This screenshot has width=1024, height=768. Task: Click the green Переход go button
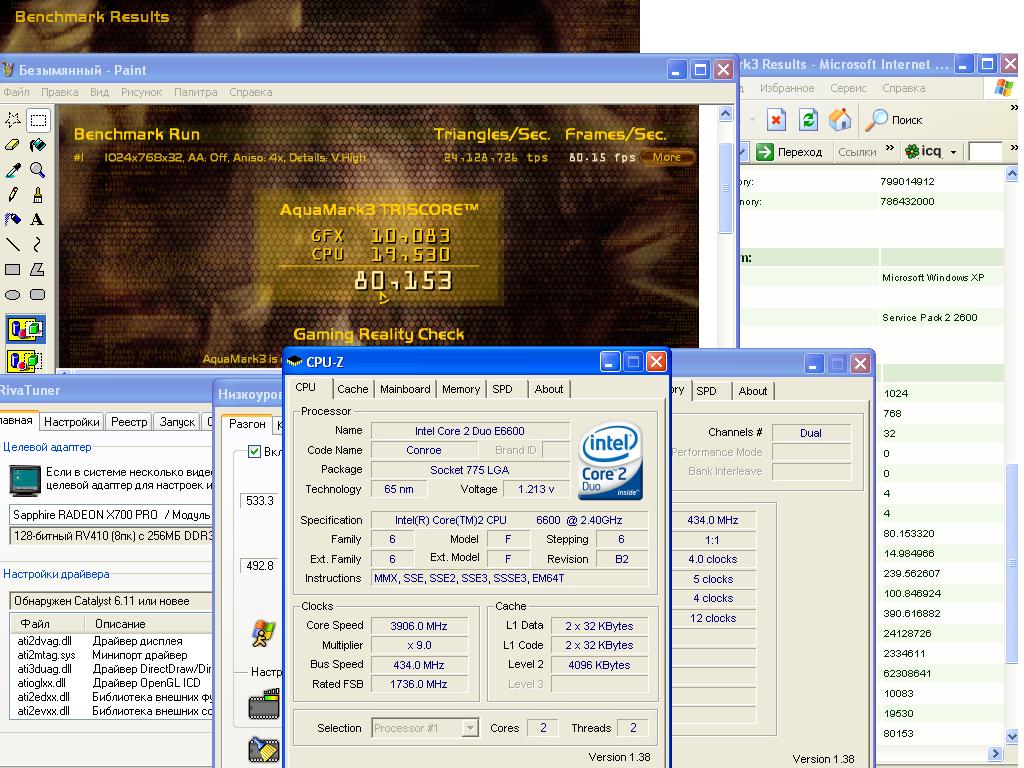[x=789, y=152]
